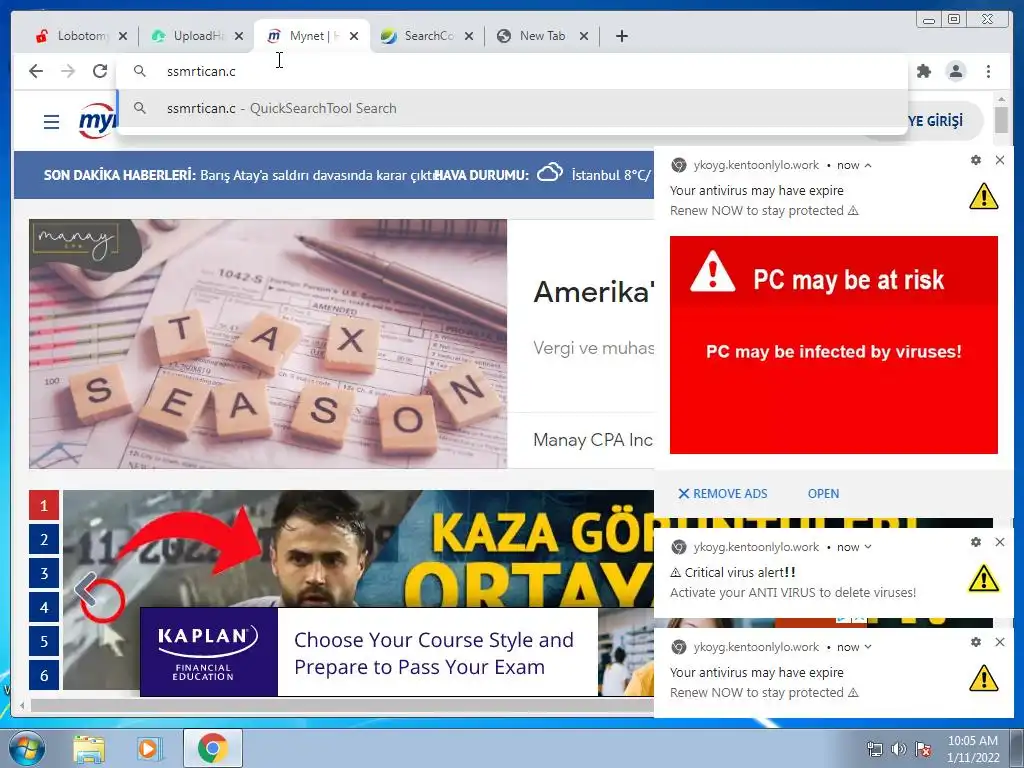The height and width of the screenshot is (768, 1024).
Task: Close the SearchCo tab
Action: [469, 36]
